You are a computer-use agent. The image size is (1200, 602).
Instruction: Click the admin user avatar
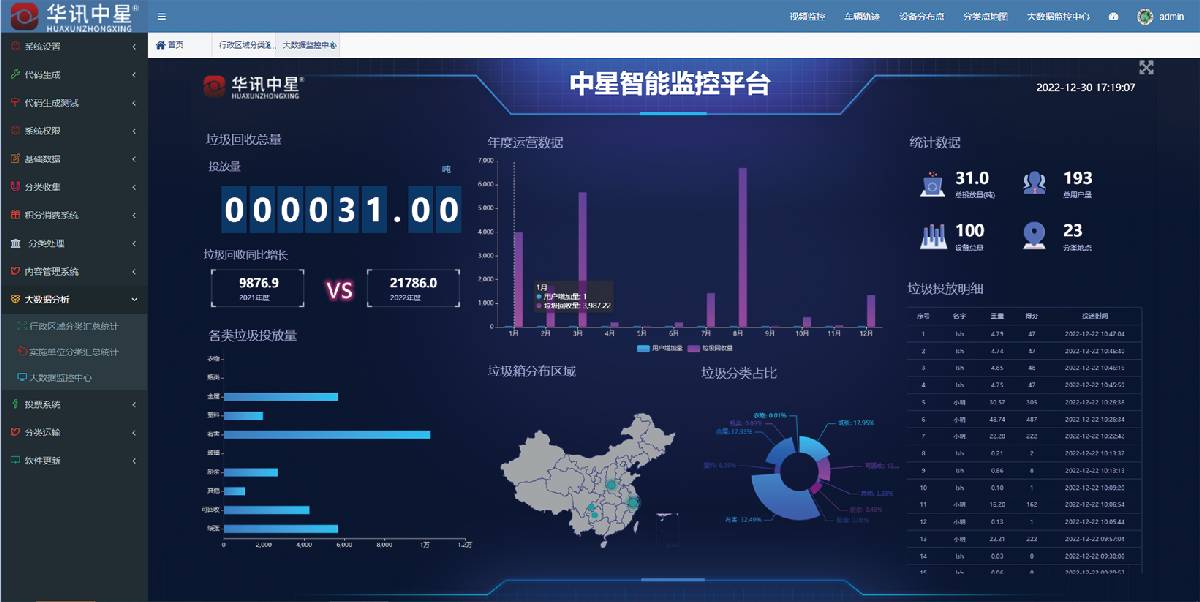1145,17
